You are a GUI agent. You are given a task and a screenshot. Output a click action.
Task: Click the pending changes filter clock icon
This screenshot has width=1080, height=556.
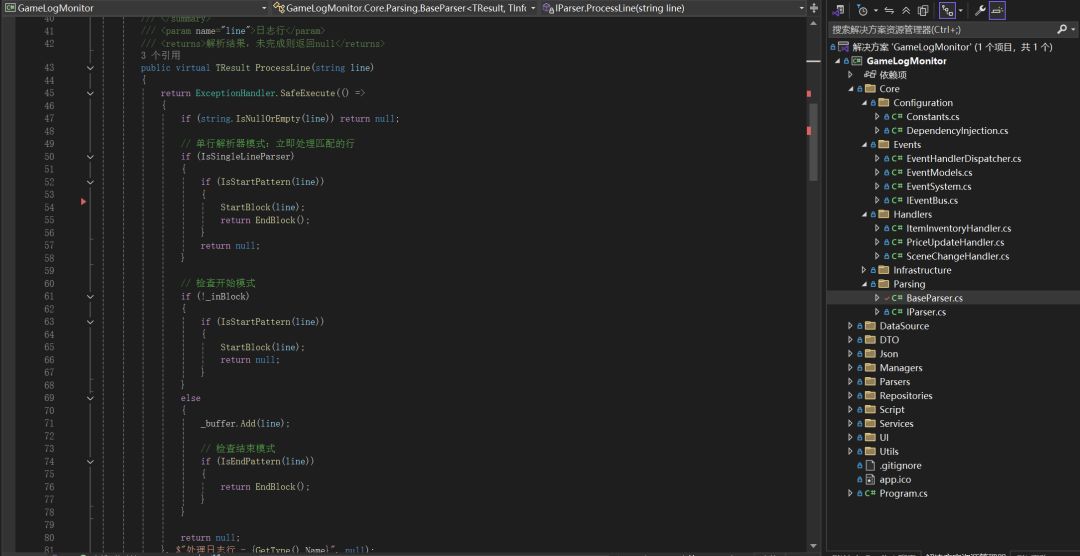pos(863,10)
